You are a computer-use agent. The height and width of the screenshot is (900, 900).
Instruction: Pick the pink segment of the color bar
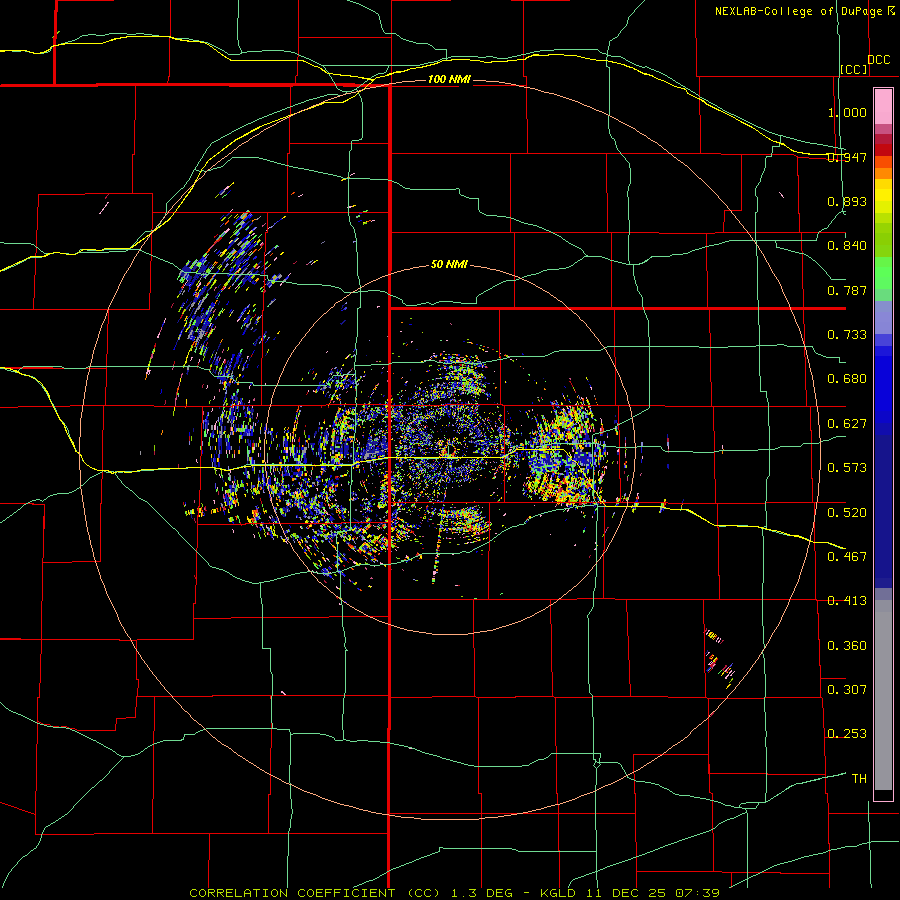point(883,106)
